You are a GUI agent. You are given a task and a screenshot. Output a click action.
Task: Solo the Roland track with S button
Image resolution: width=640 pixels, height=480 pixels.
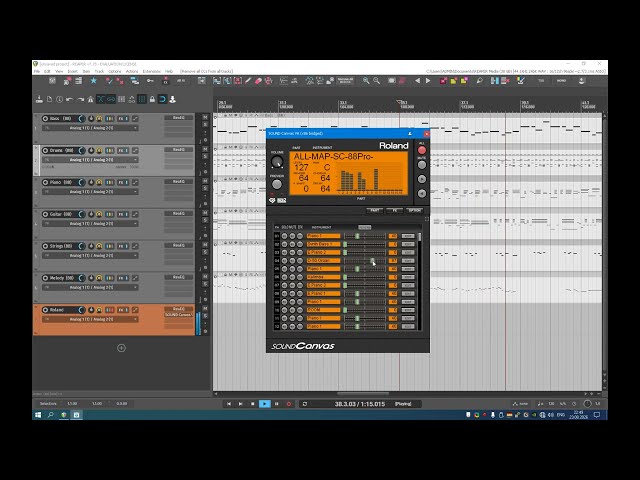pos(205,316)
